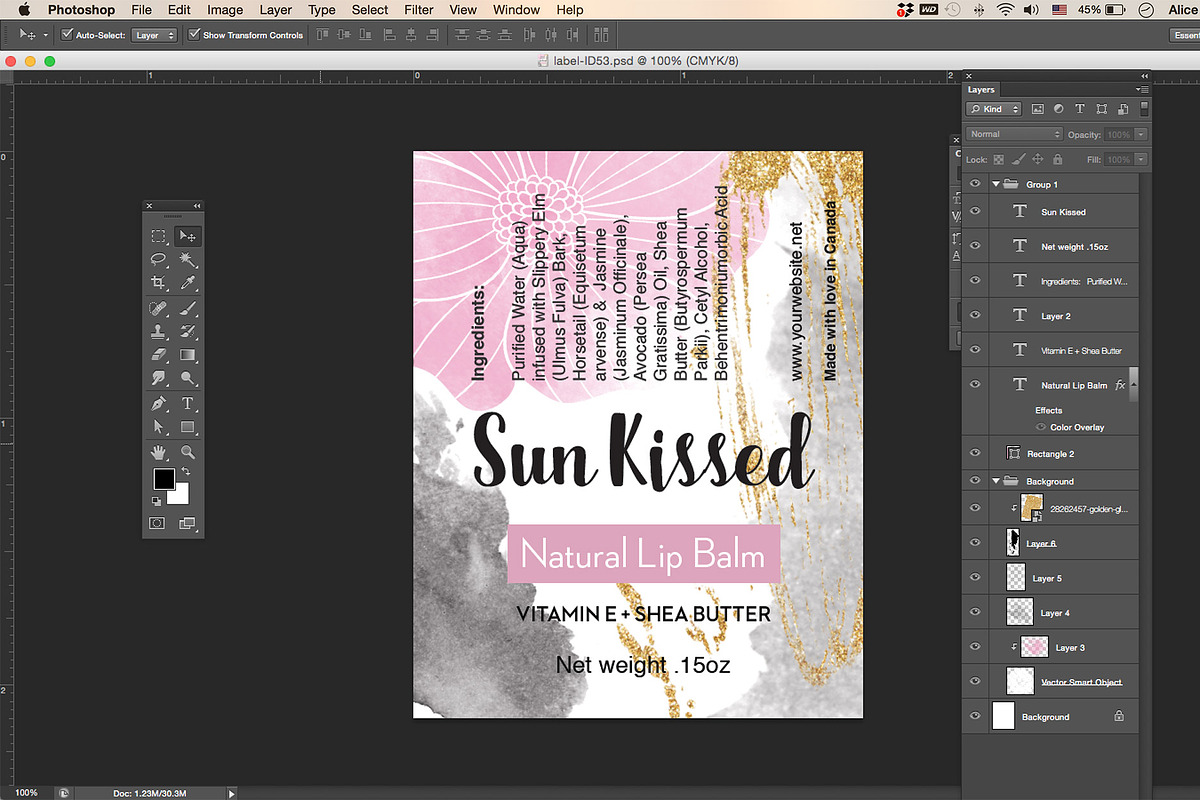The height and width of the screenshot is (800, 1200).
Task: Select the Eyedropper tool
Action: pos(187,283)
